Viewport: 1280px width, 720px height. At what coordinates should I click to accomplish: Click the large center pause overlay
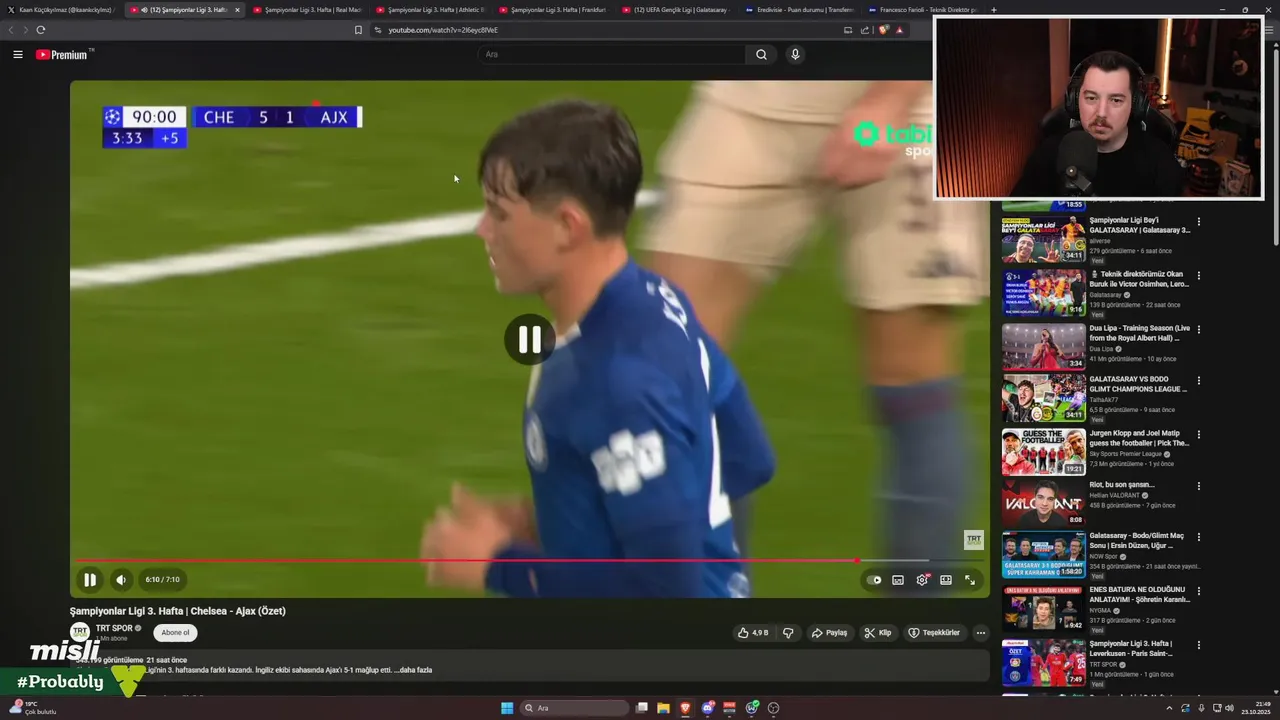coord(529,340)
